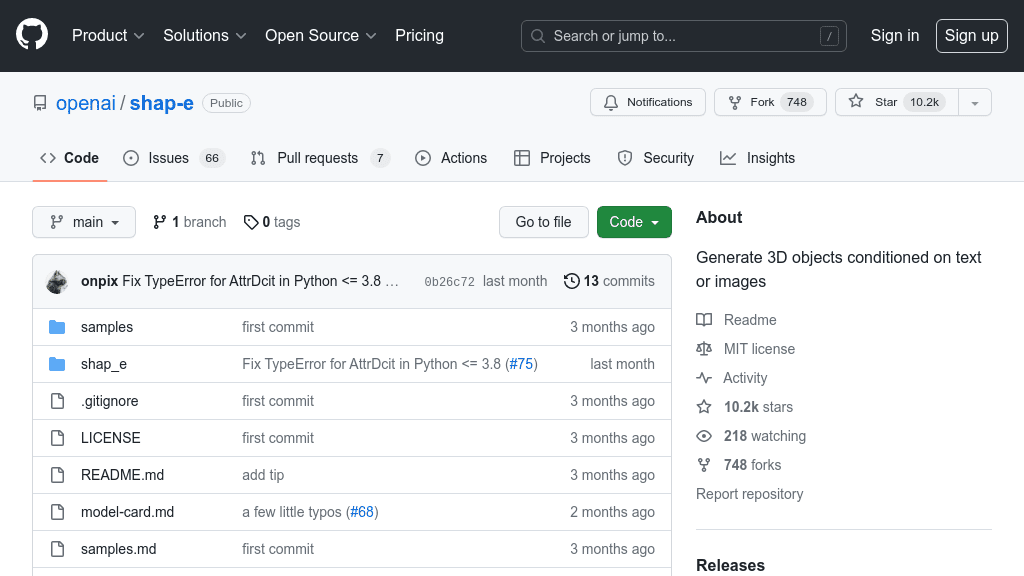Expand the star lists dropdown arrow
This screenshot has height=576, width=1024.
[x=975, y=102]
